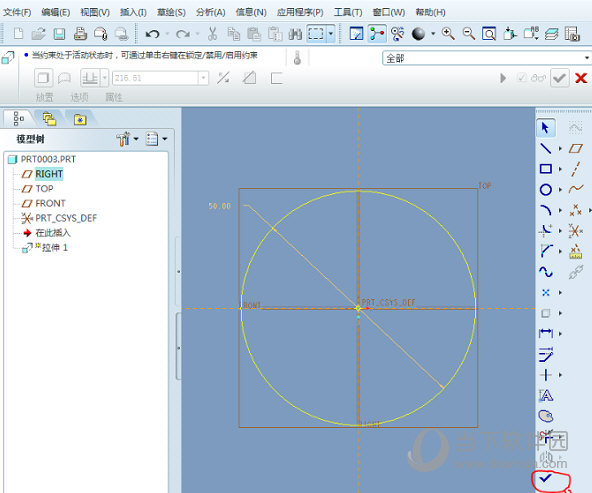The width and height of the screenshot is (592, 493).
Task: Open the 工具(T) menu
Action: tap(348, 12)
